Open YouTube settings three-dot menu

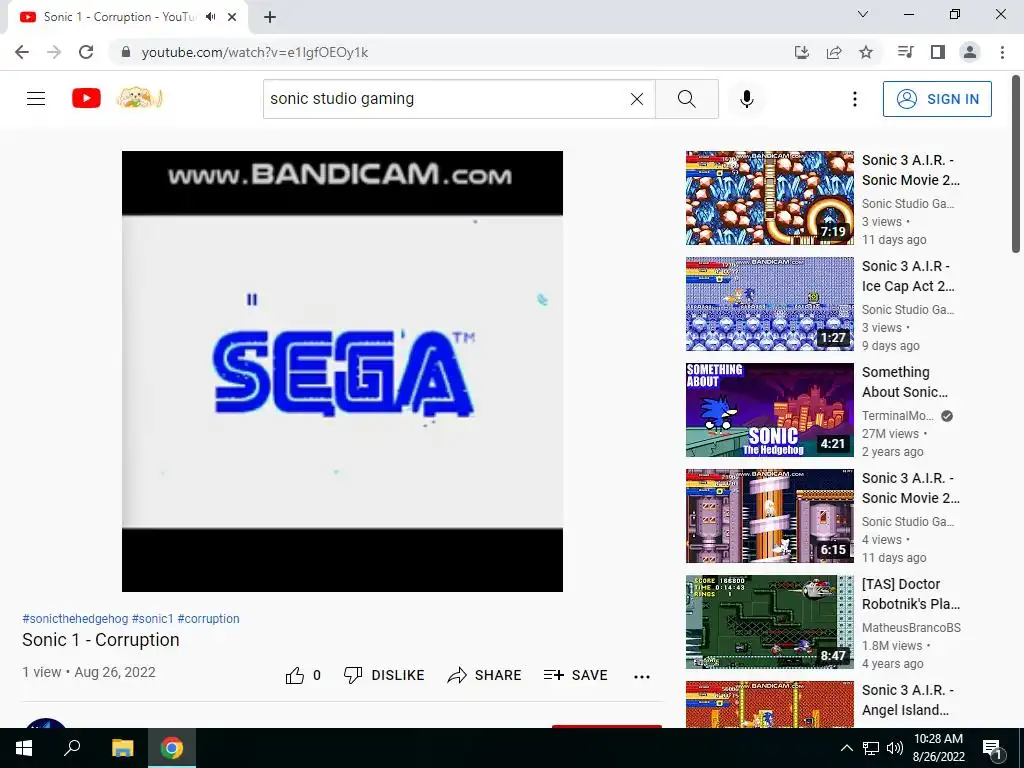(854, 99)
